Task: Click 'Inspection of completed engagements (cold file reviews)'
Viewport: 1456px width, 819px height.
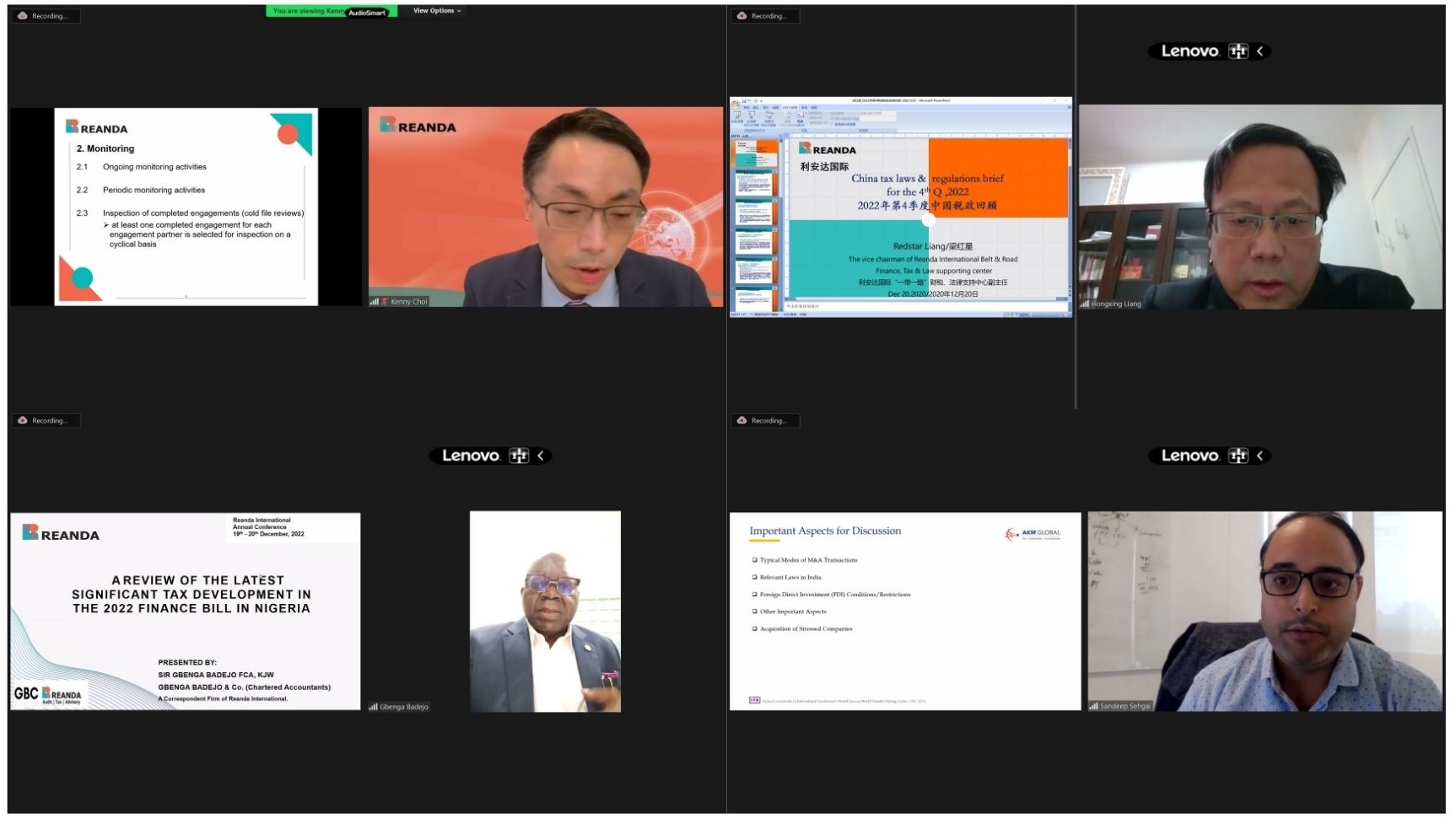Action: point(203,213)
